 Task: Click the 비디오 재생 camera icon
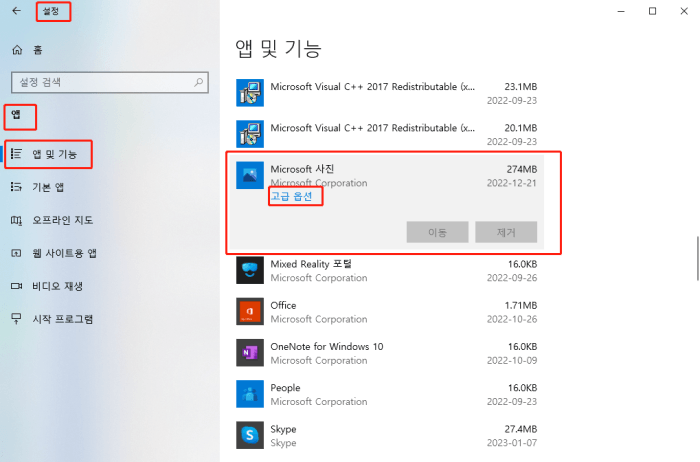(17, 286)
